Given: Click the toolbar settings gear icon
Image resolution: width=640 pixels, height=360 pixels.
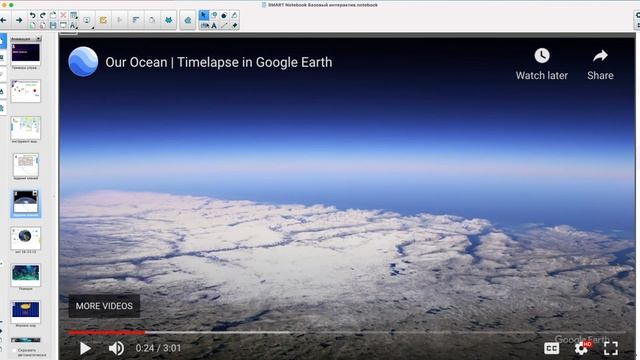Looking at the screenshot, I should (638, 15).
